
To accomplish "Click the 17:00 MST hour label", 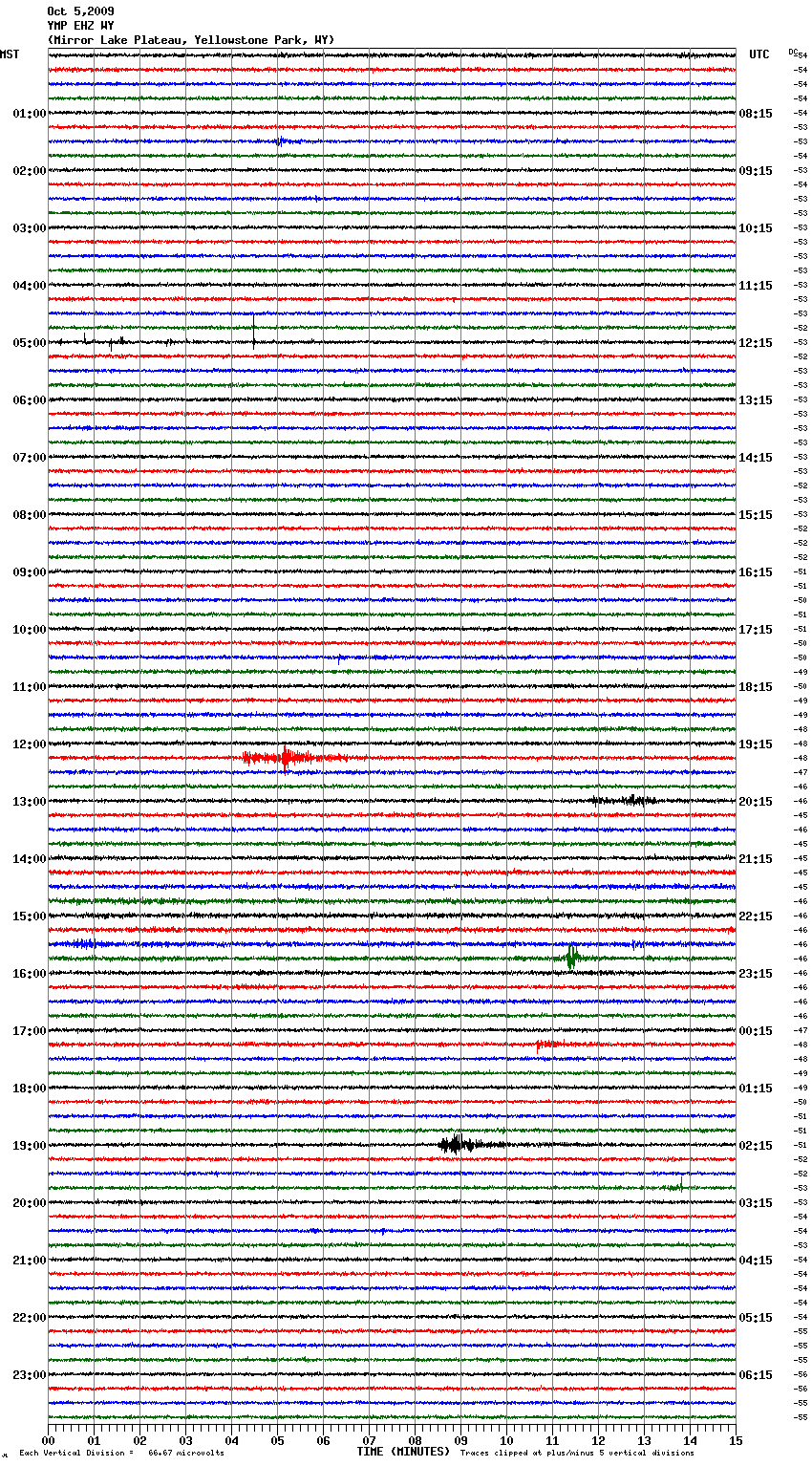I will click(x=30, y=1031).
